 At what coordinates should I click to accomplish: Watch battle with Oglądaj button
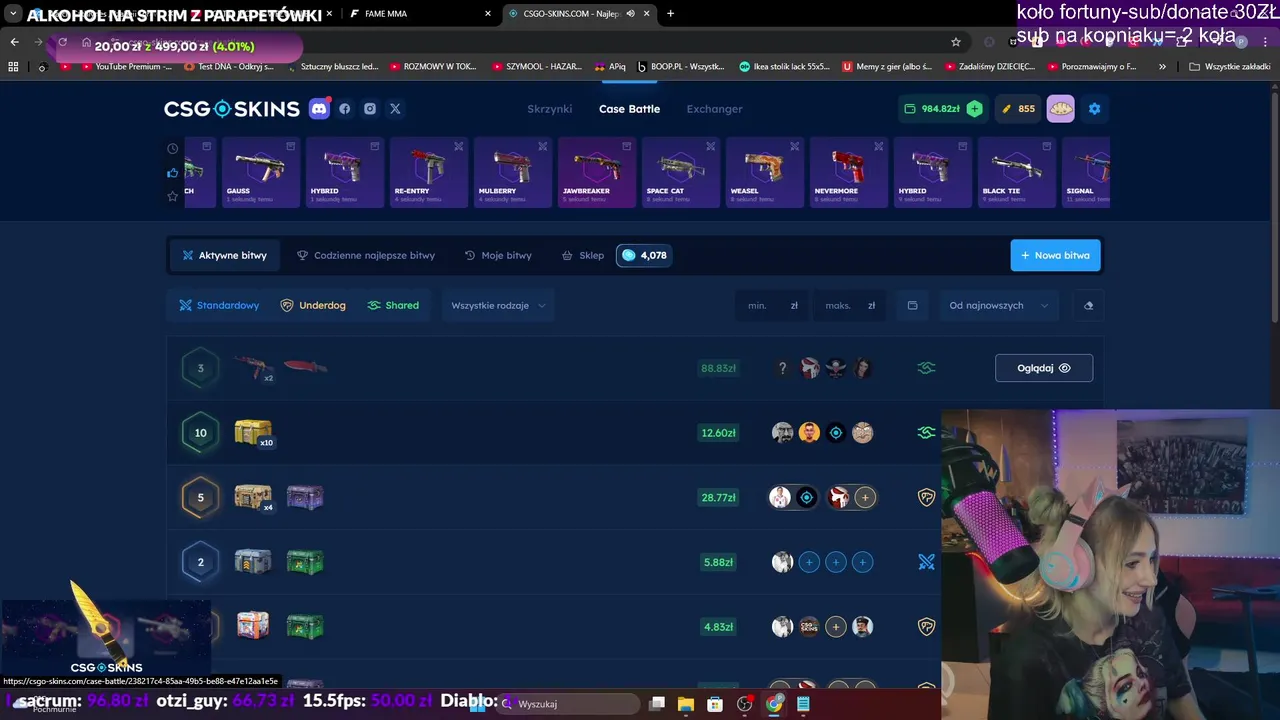[x=1044, y=368]
